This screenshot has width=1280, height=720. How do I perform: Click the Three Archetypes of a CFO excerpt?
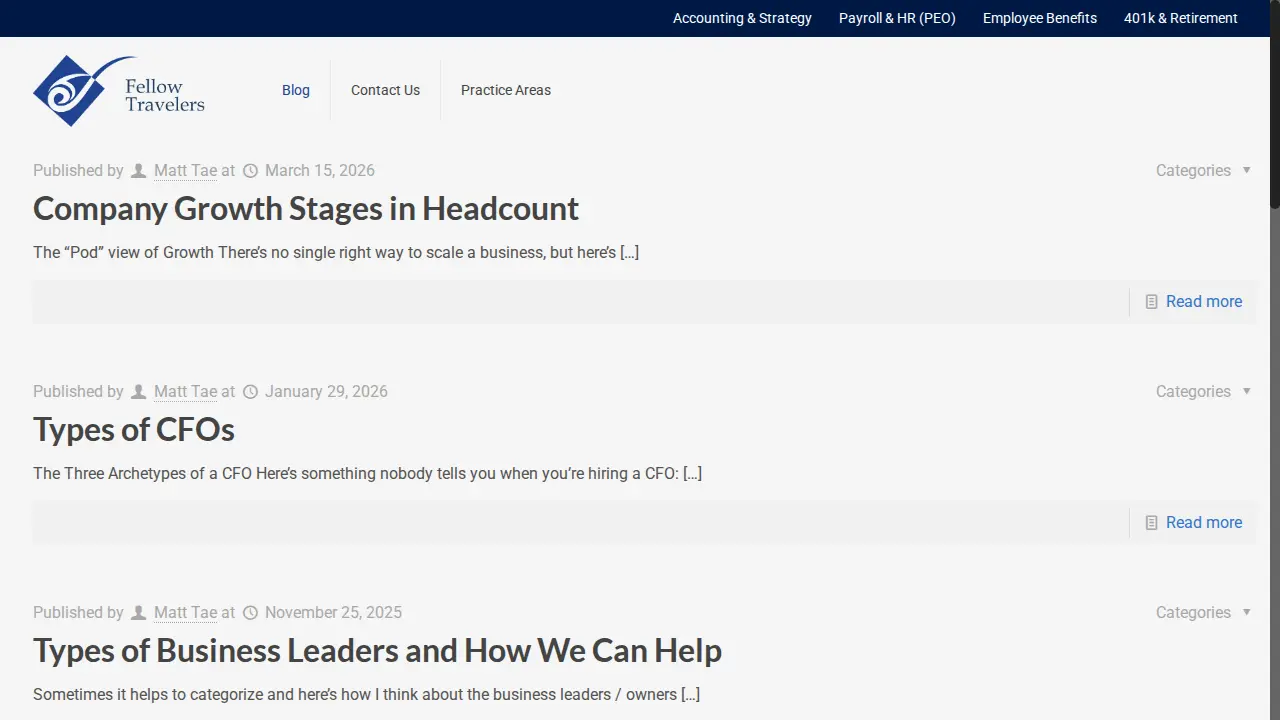point(367,474)
